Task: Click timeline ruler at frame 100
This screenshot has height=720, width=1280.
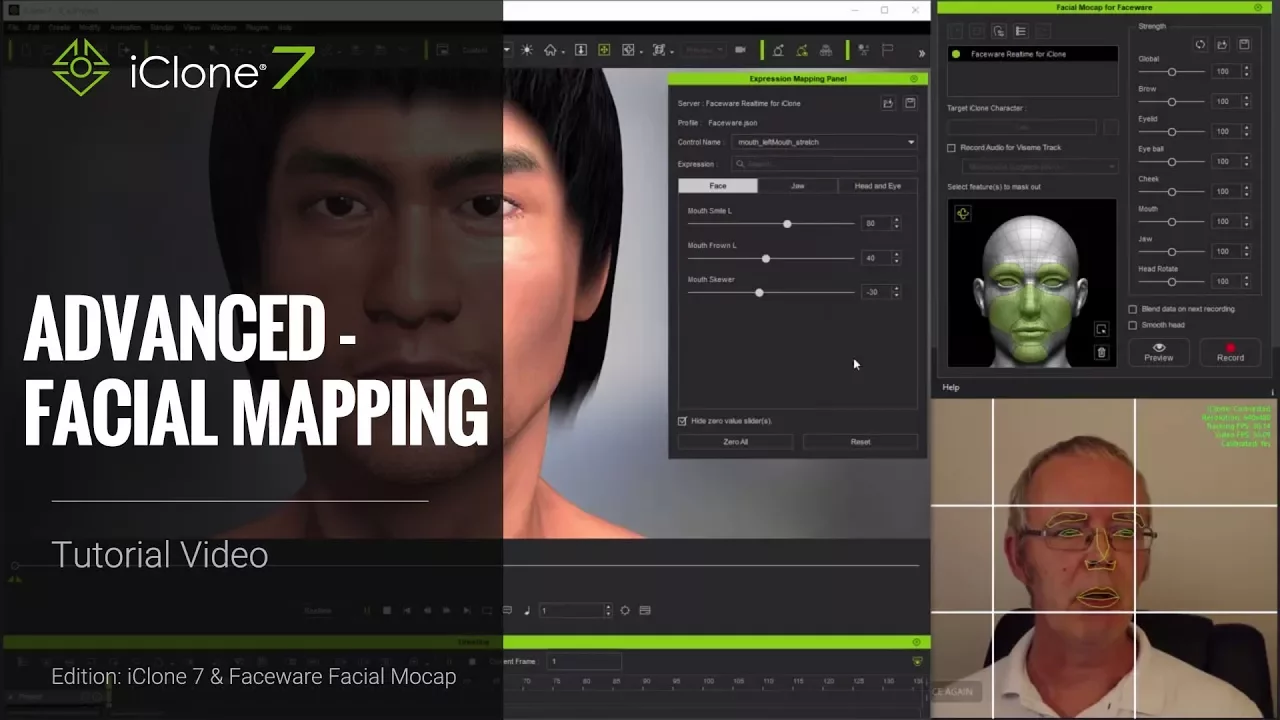Action: click(x=708, y=682)
